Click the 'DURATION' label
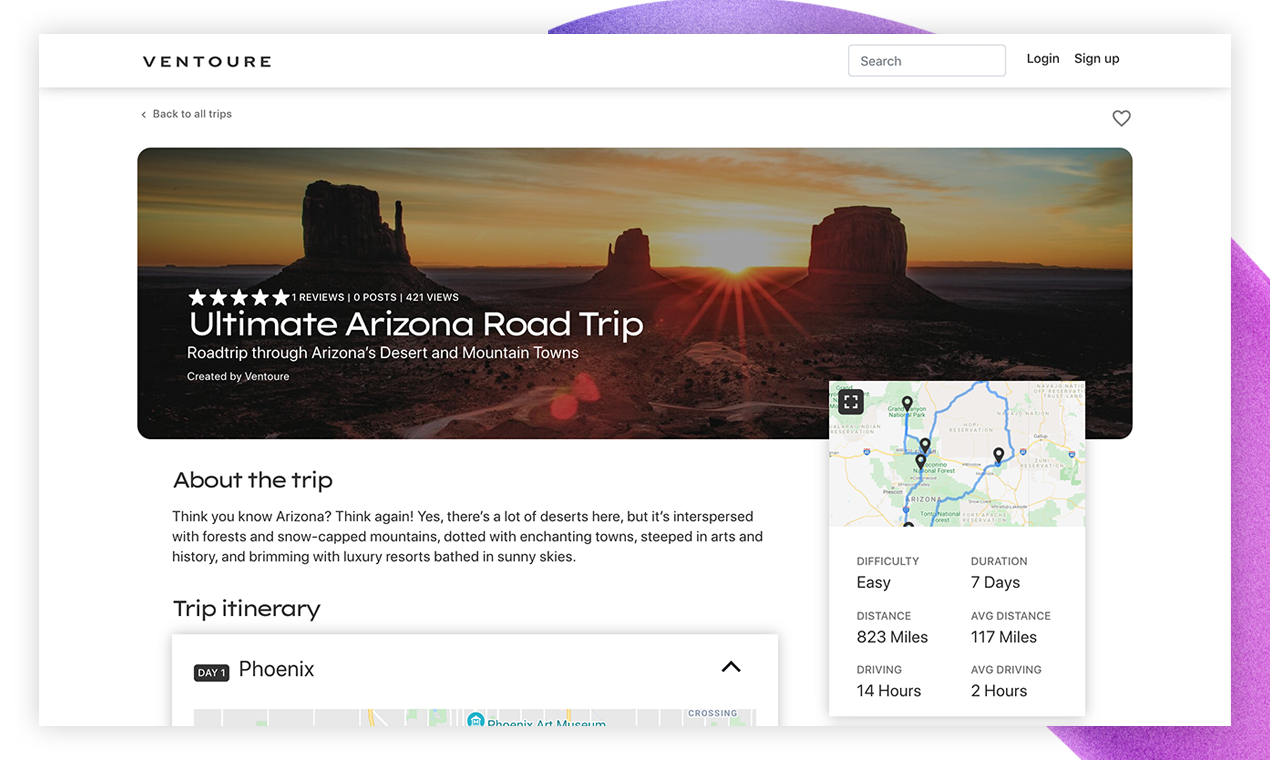The height and width of the screenshot is (760, 1270). pyautogui.click(x=999, y=562)
